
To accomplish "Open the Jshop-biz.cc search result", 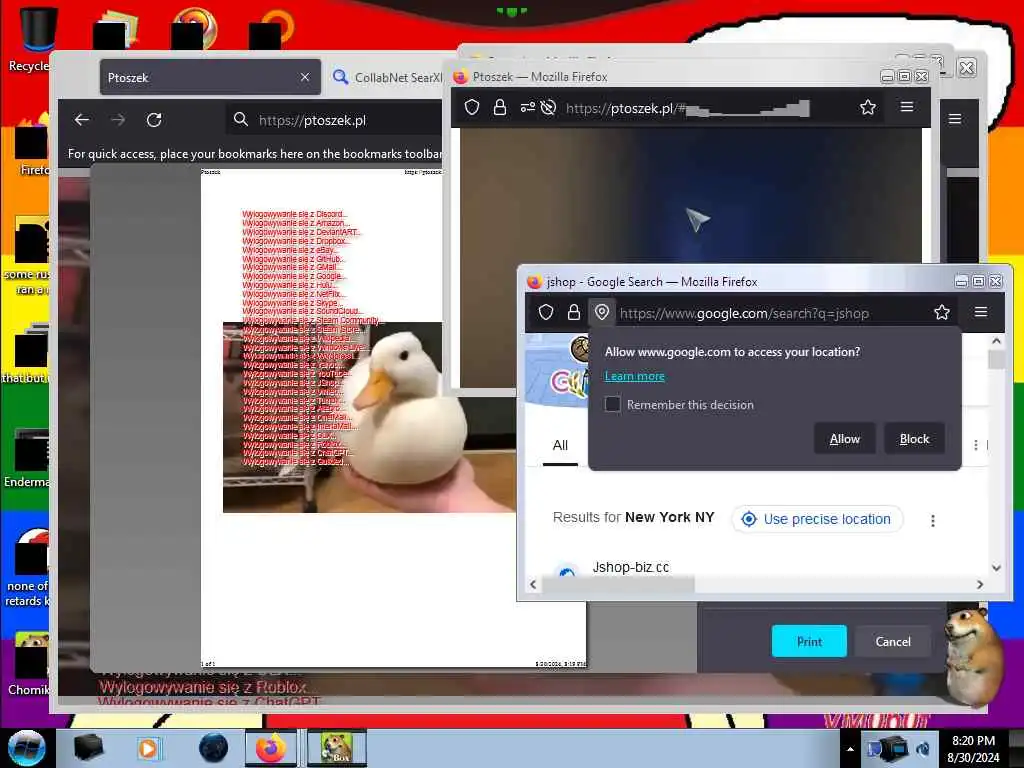I will tap(630, 567).
